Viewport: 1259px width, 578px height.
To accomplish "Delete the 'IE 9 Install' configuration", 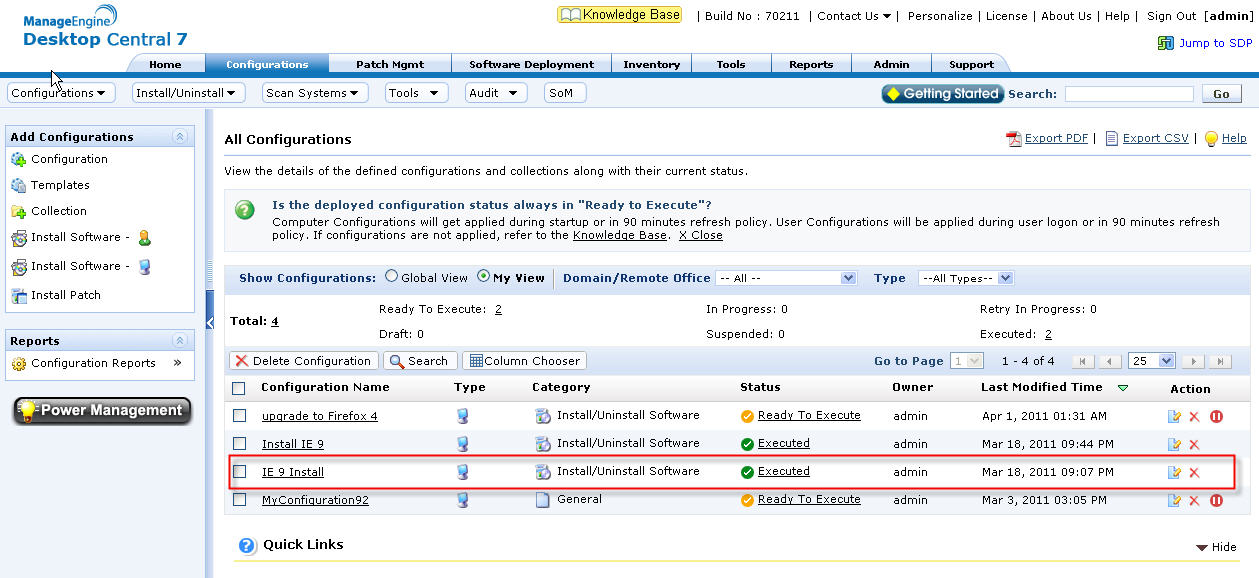I will point(1194,472).
